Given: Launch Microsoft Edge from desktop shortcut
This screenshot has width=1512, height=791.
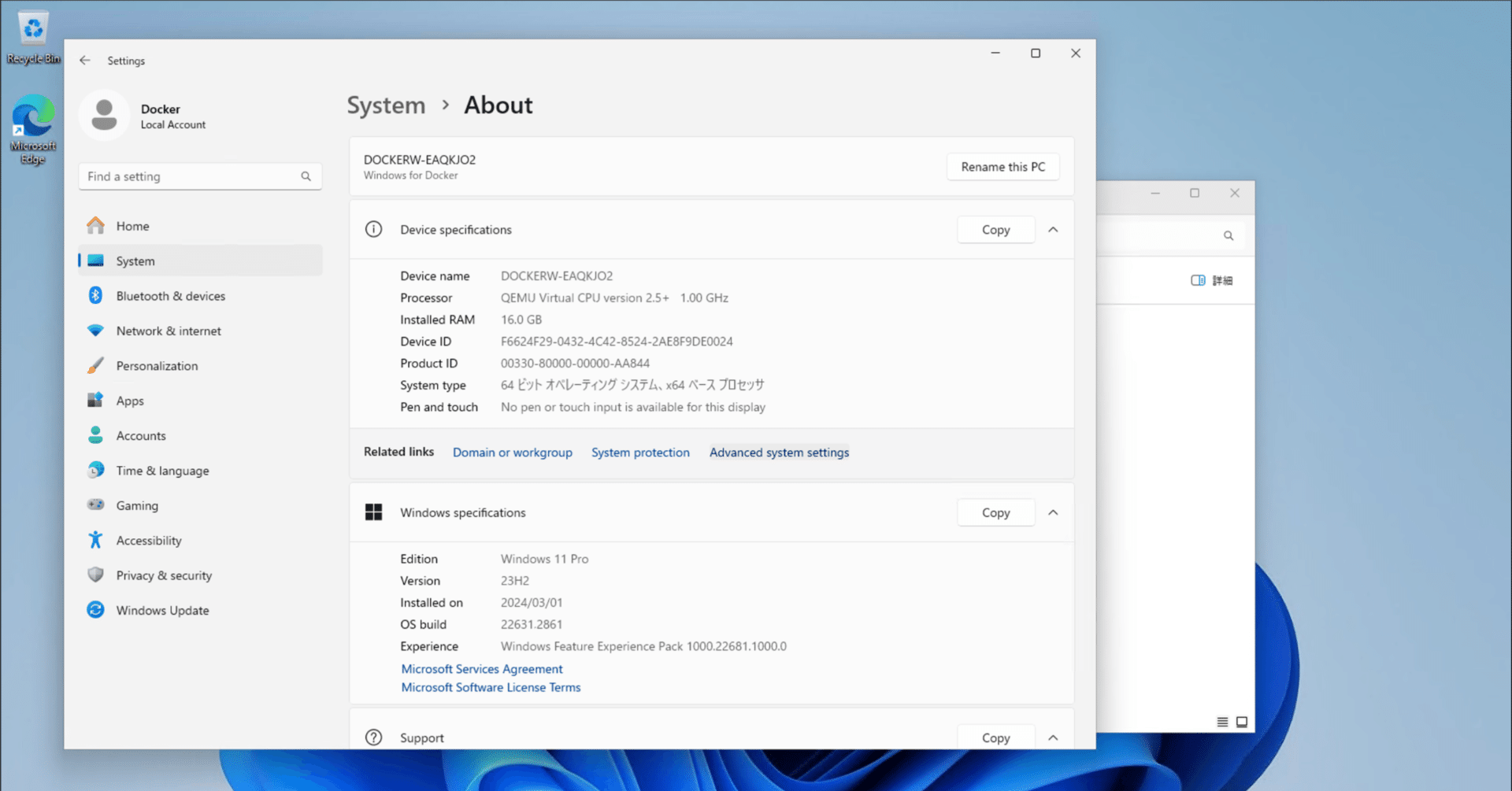Looking at the screenshot, I should click(x=32, y=129).
